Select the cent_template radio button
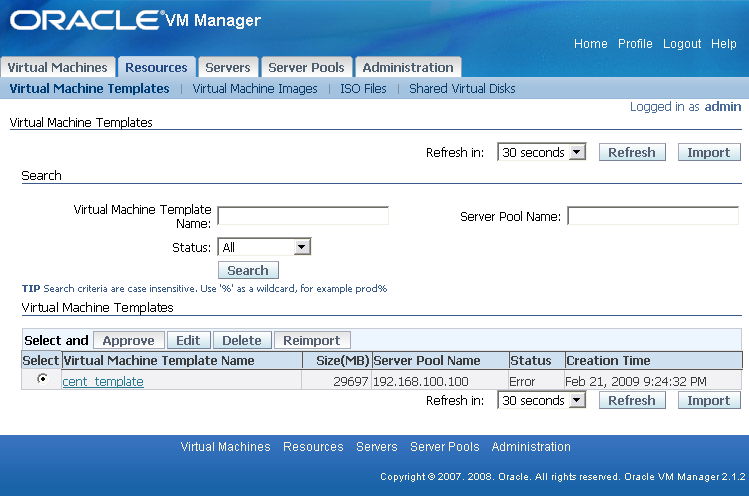This screenshot has width=749, height=496. 43,379
